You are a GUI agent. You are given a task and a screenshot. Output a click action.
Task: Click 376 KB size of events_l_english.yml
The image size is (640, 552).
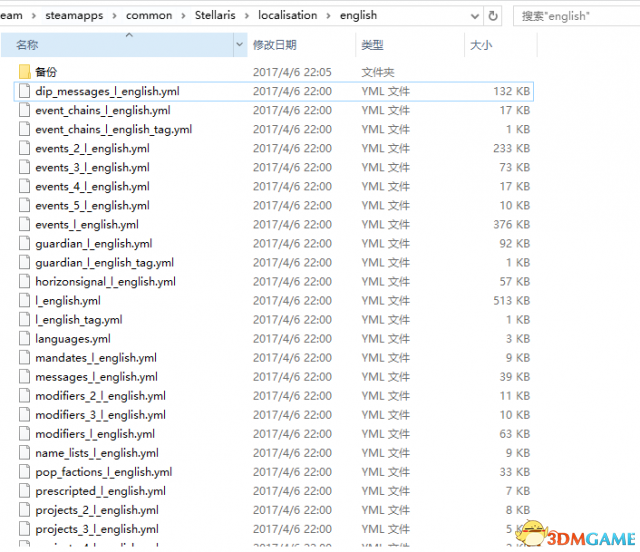(511, 224)
